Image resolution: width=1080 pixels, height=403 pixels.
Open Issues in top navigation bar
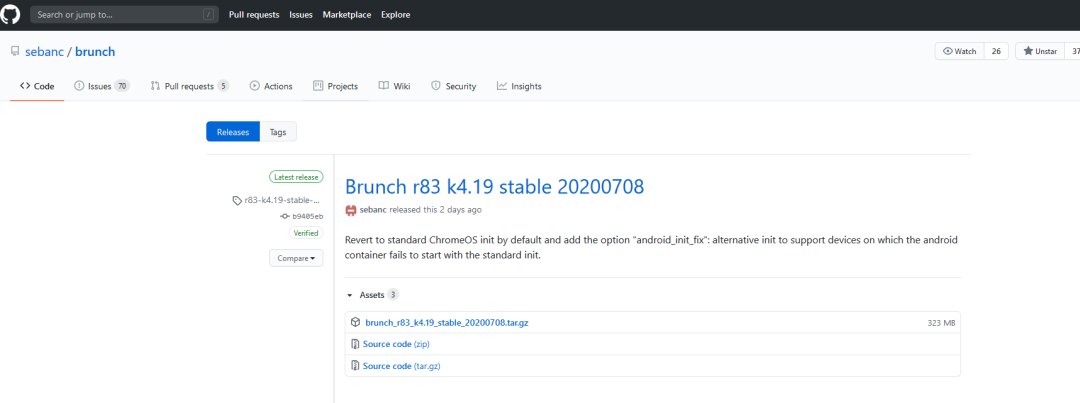point(300,14)
